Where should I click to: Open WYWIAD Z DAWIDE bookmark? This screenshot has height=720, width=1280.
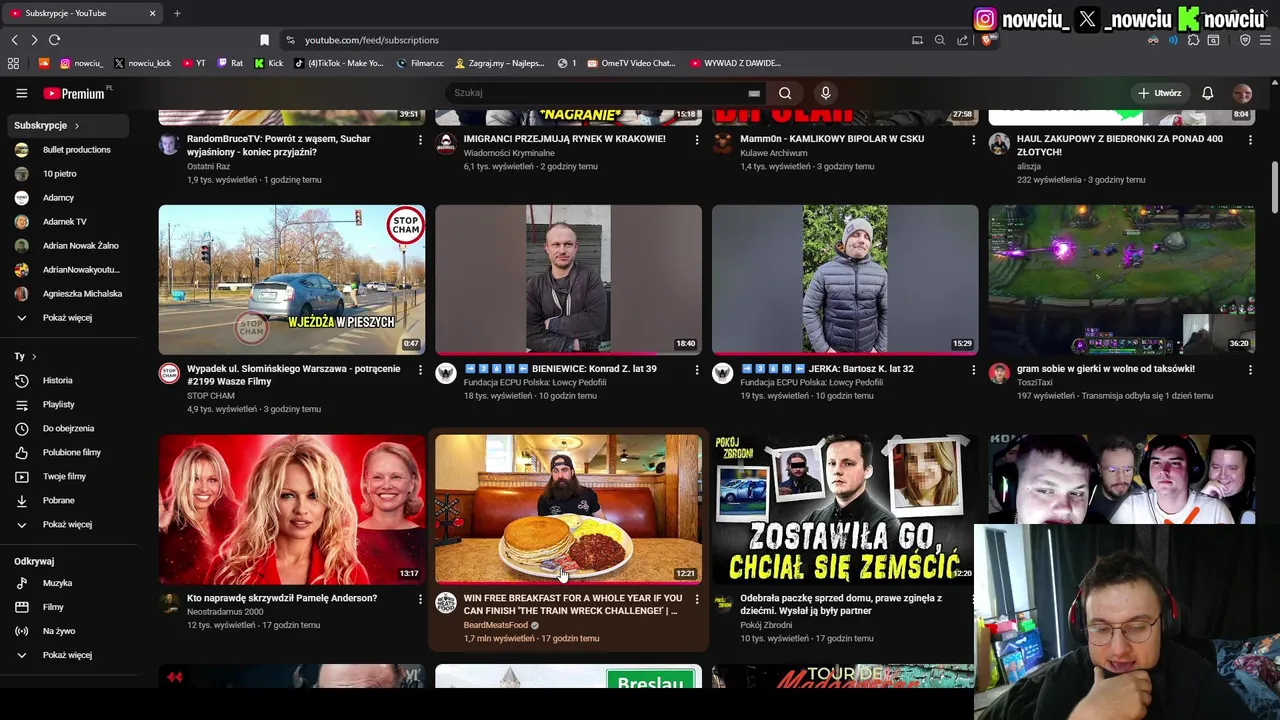point(735,63)
